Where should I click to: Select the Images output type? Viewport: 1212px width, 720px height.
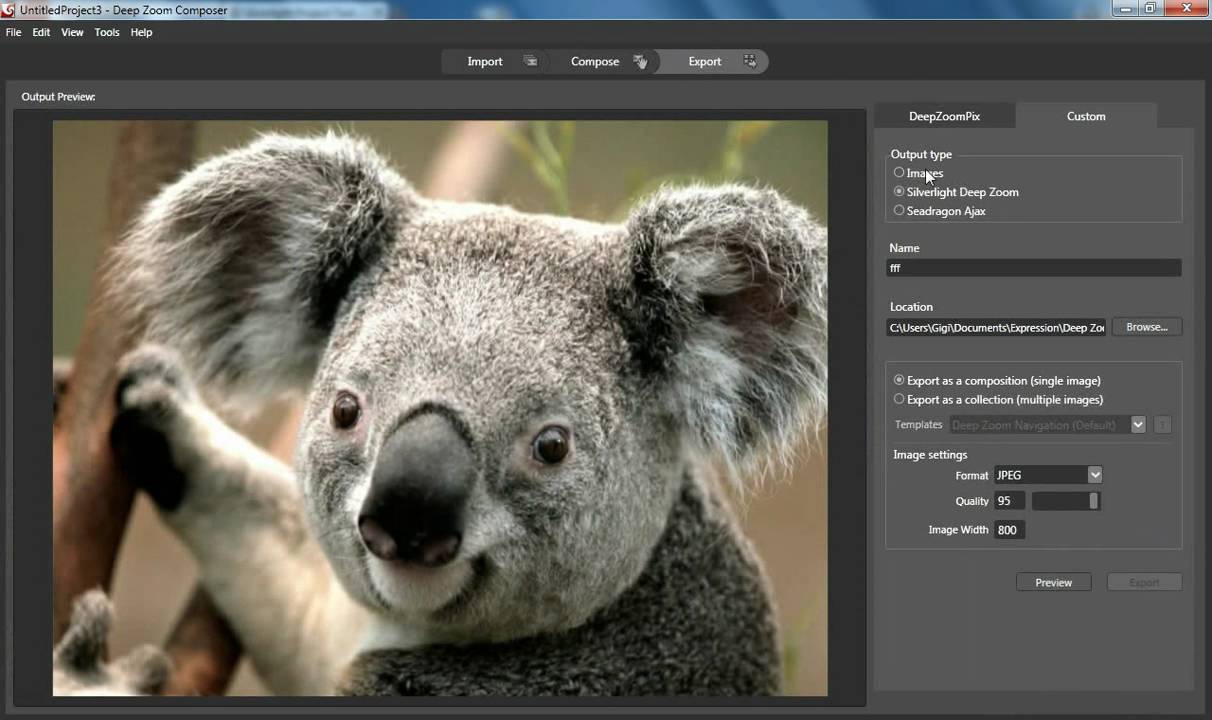point(899,173)
